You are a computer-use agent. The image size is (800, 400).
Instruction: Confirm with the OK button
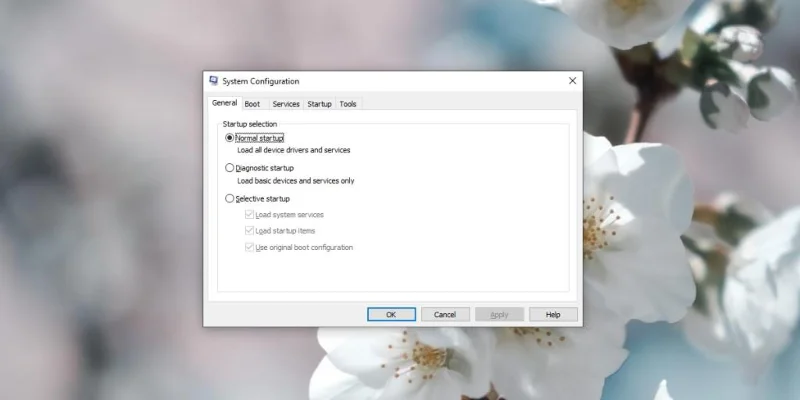coord(391,314)
